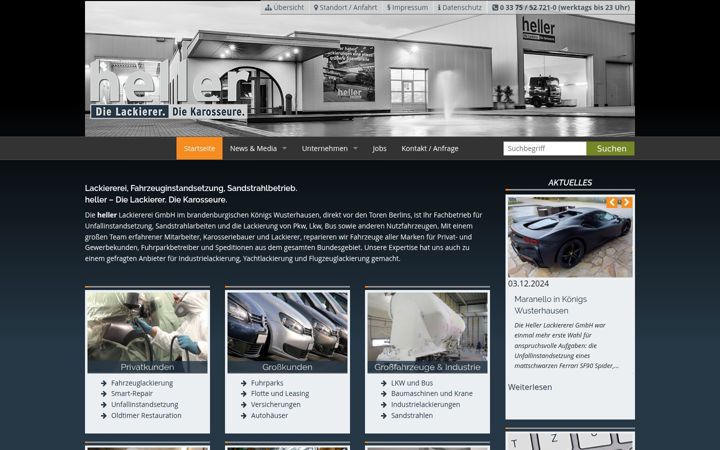The image size is (720, 450).
Task: Open the Impressum link
Action: pyautogui.click(x=410, y=7)
